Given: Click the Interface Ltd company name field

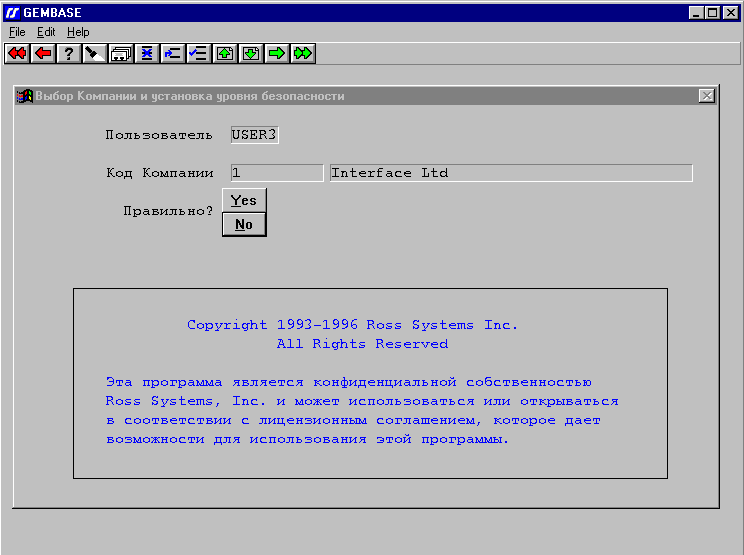Looking at the screenshot, I should coord(511,173).
